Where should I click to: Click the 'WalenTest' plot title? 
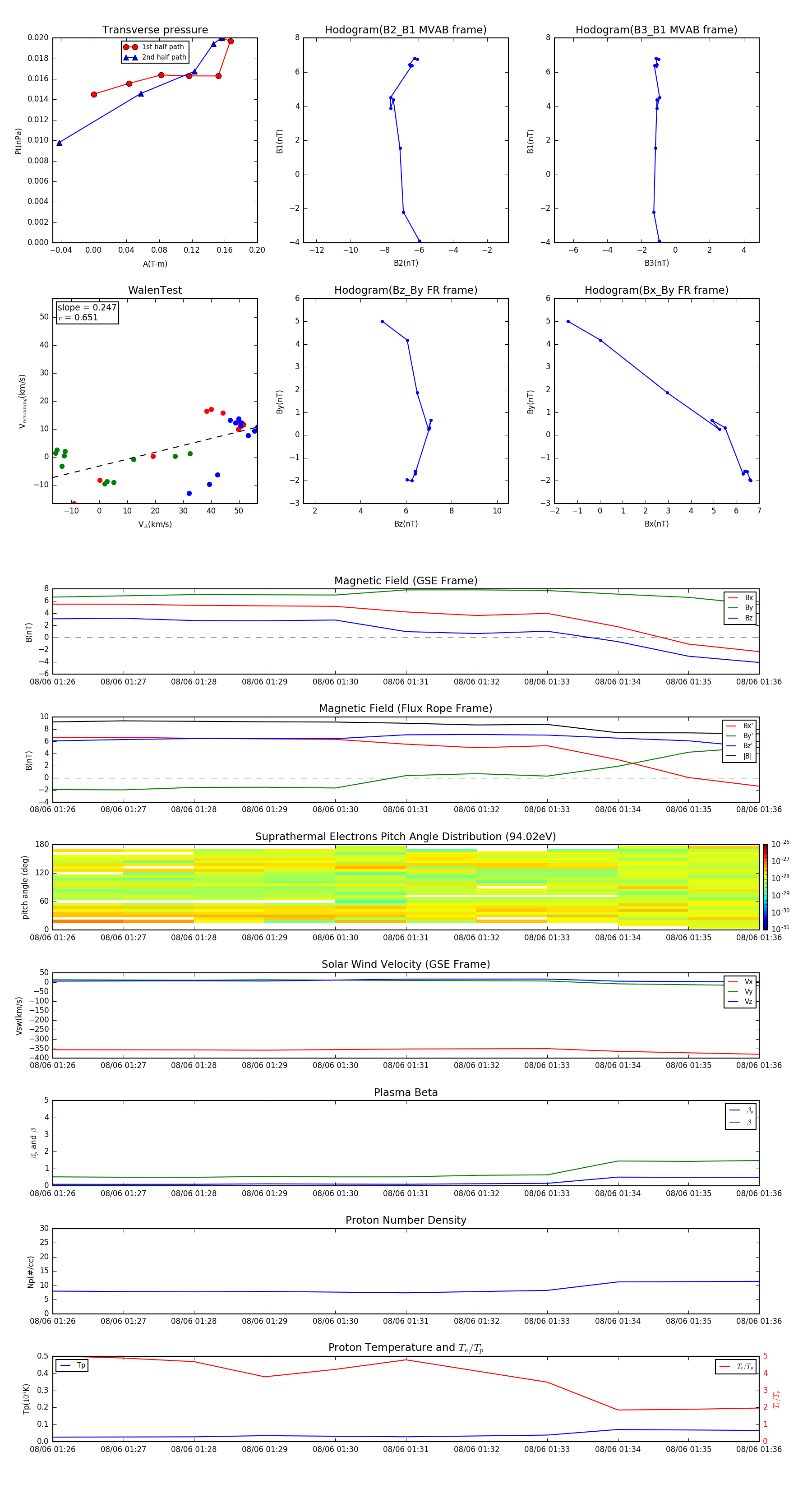[155, 290]
